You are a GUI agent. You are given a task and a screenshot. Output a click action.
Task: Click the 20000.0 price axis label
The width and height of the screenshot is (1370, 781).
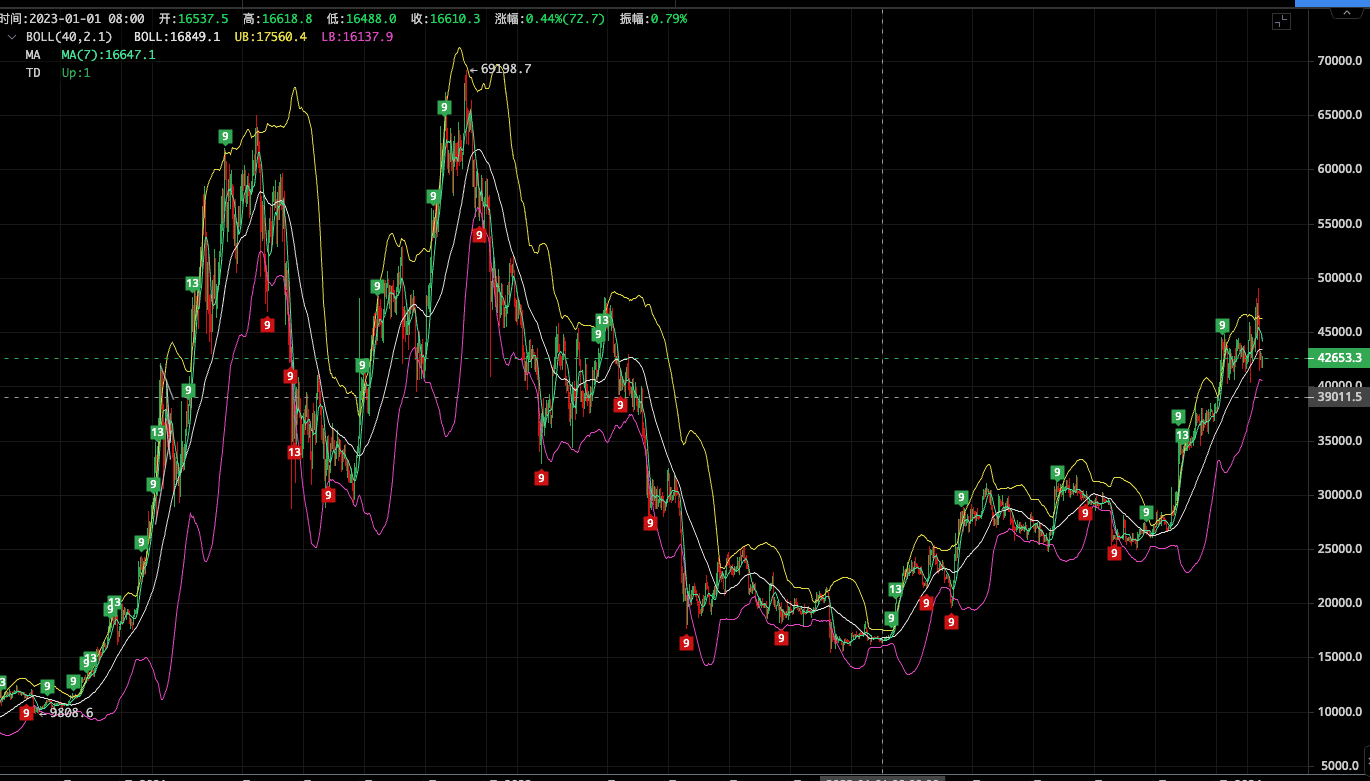pos(1339,603)
